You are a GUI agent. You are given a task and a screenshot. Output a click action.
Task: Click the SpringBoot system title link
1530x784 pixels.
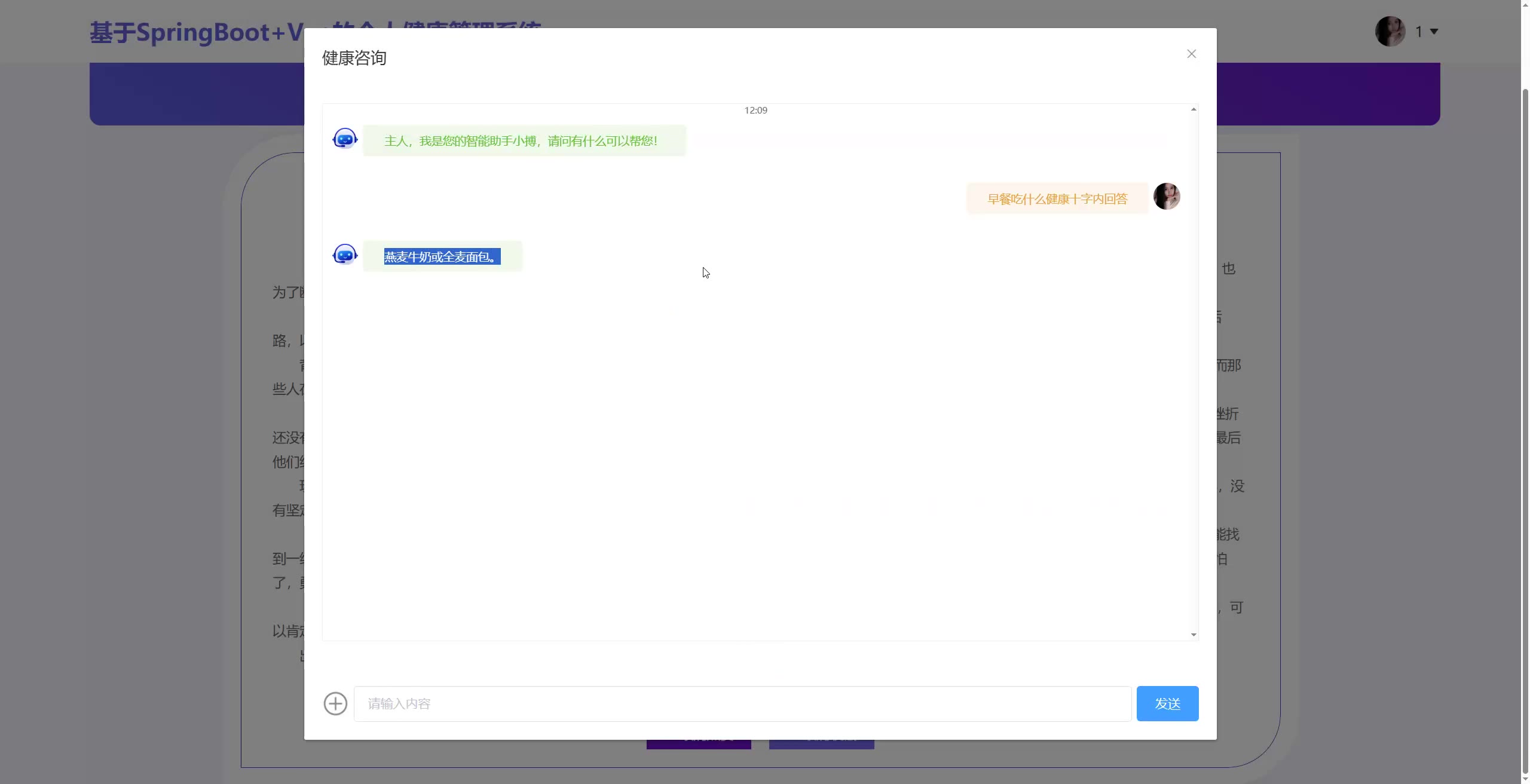(x=197, y=33)
